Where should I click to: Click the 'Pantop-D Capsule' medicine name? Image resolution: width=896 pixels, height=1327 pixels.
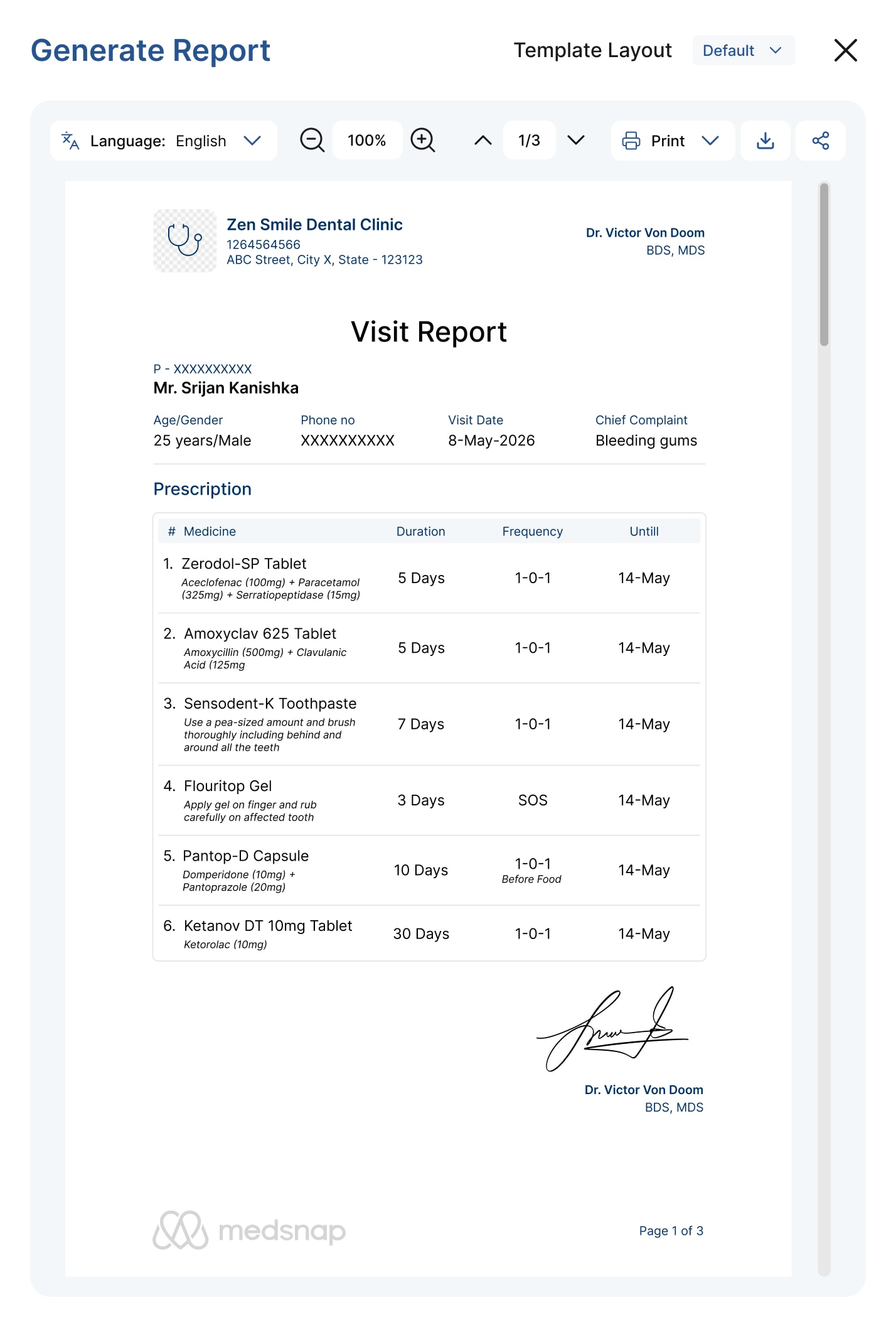click(x=245, y=856)
